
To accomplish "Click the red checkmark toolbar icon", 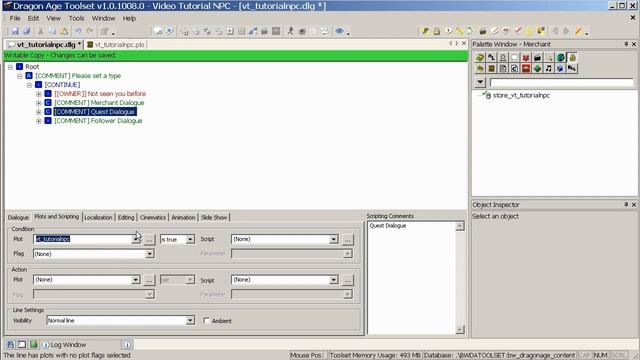I will click(518, 31).
